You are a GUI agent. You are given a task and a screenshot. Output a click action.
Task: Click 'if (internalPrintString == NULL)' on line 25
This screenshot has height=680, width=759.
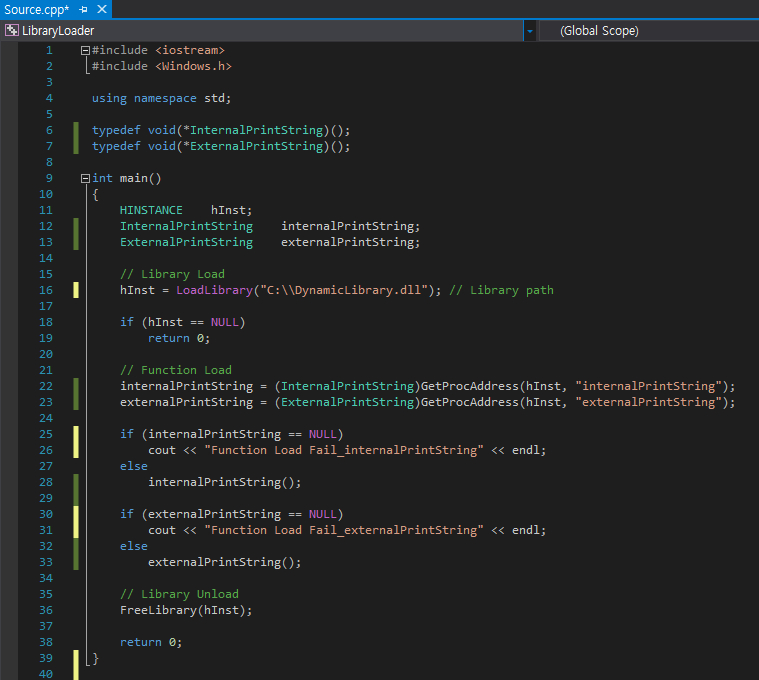tap(231, 434)
